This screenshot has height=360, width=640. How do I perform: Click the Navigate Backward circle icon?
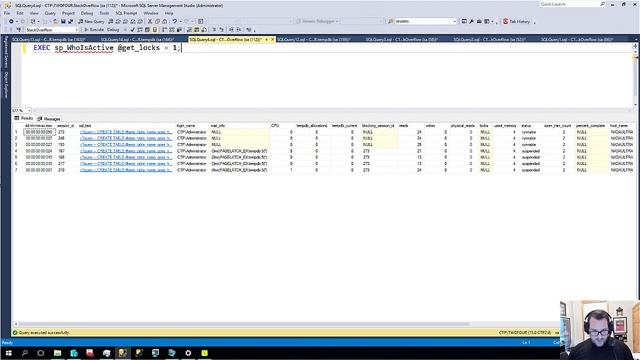point(11,21)
